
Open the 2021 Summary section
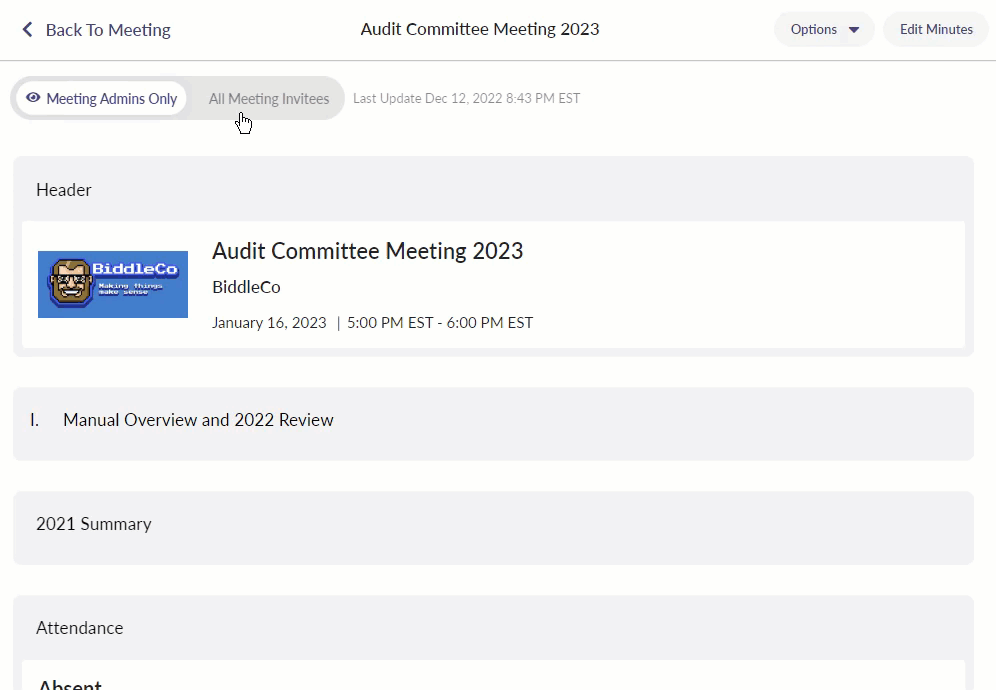click(x=94, y=524)
